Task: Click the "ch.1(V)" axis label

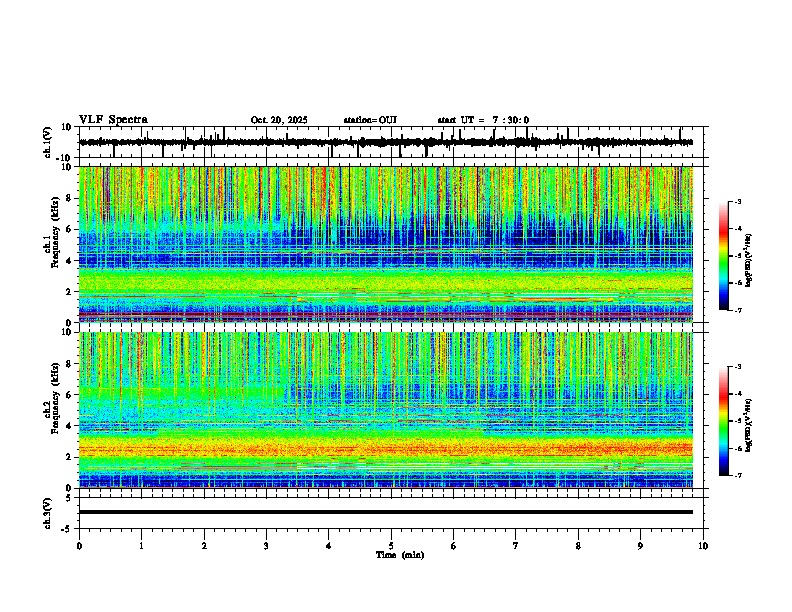Action: point(48,142)
